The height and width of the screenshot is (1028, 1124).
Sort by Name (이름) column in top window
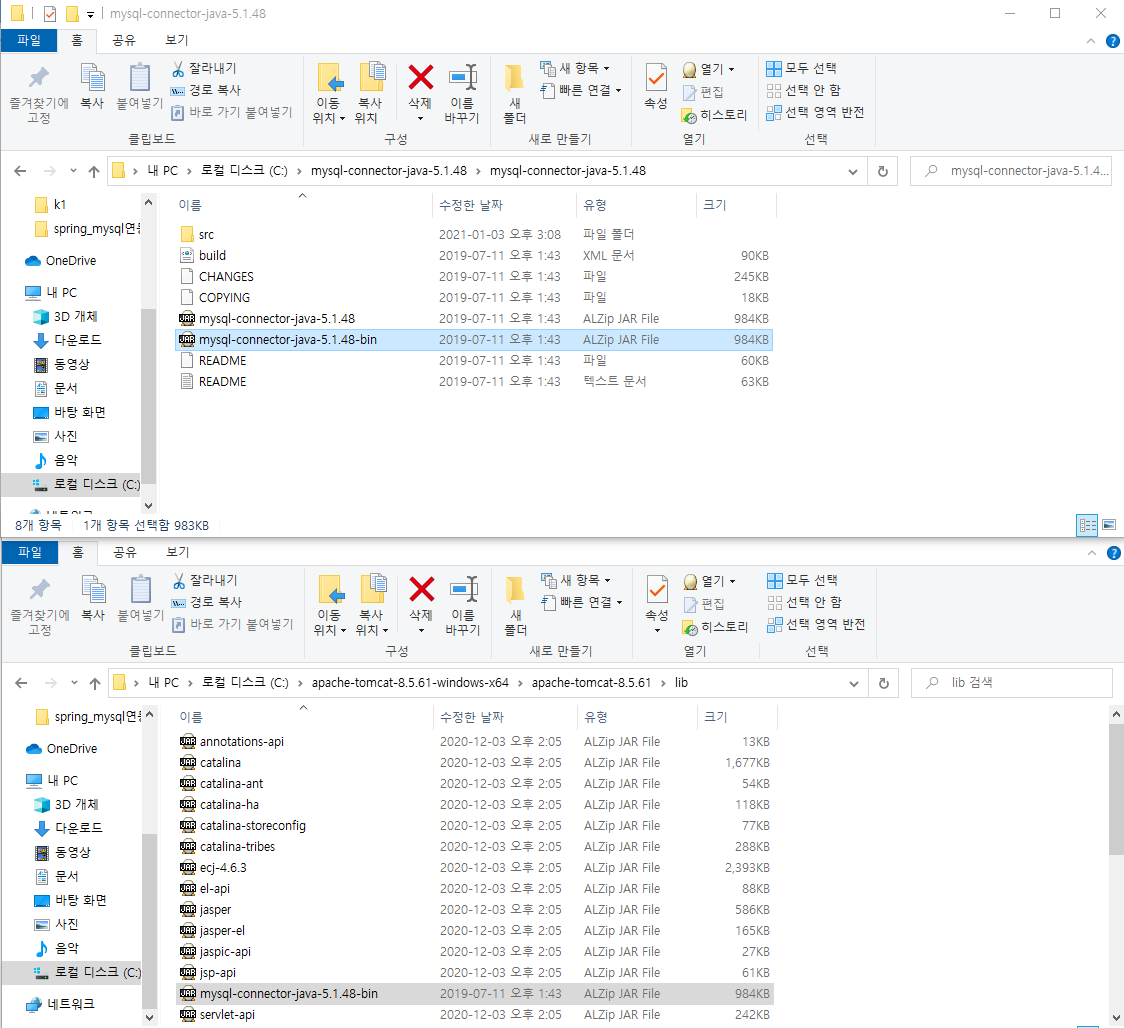(303, 205)
